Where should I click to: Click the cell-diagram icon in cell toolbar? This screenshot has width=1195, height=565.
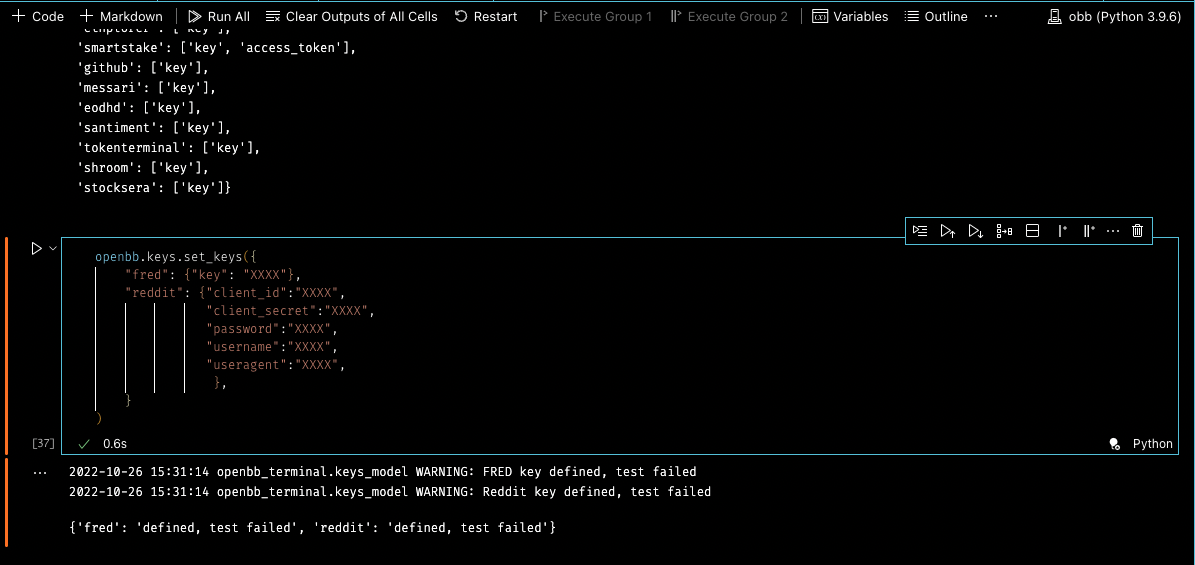(x=1004, y=231)
